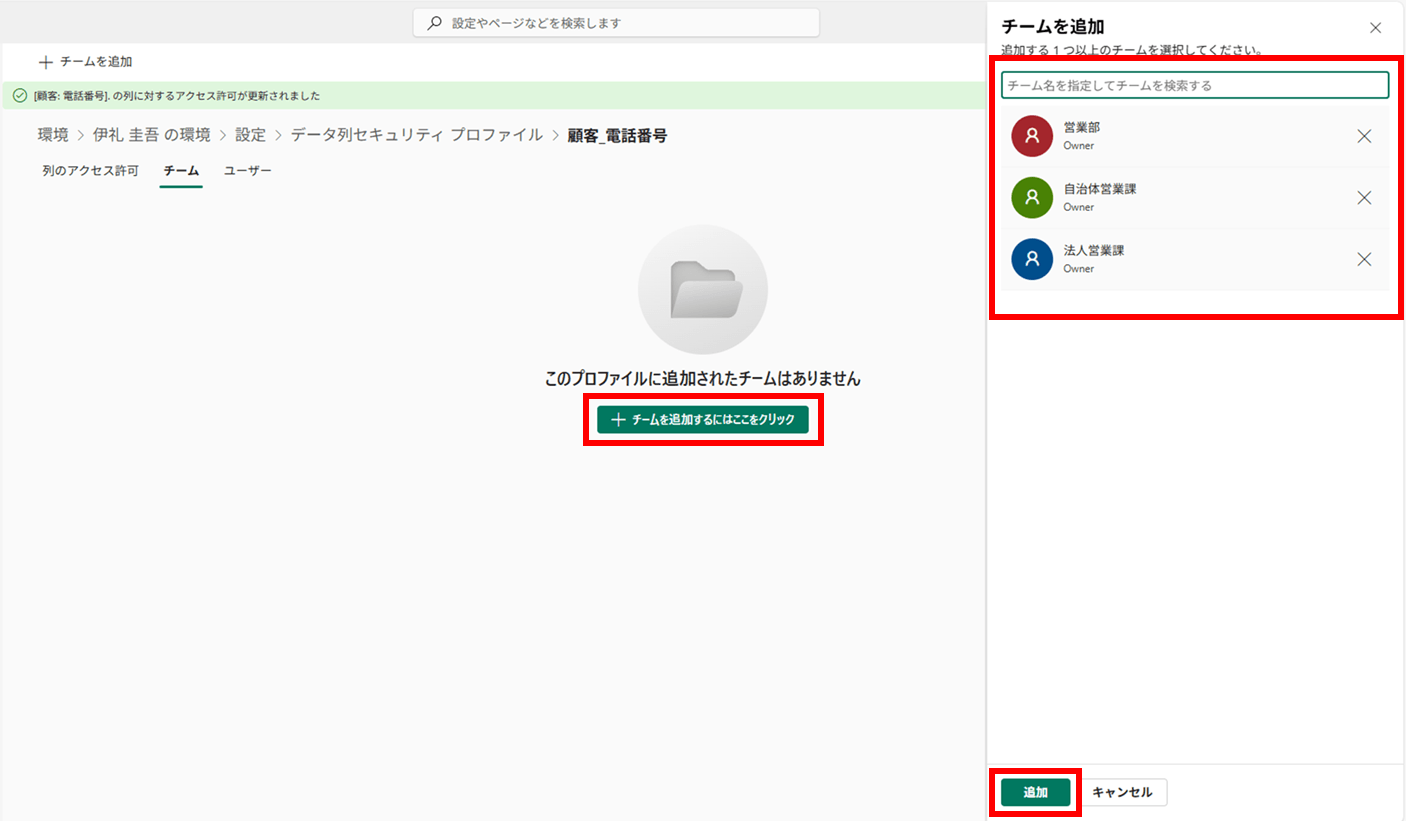Click the green success checkmark icon

[20, 96]
